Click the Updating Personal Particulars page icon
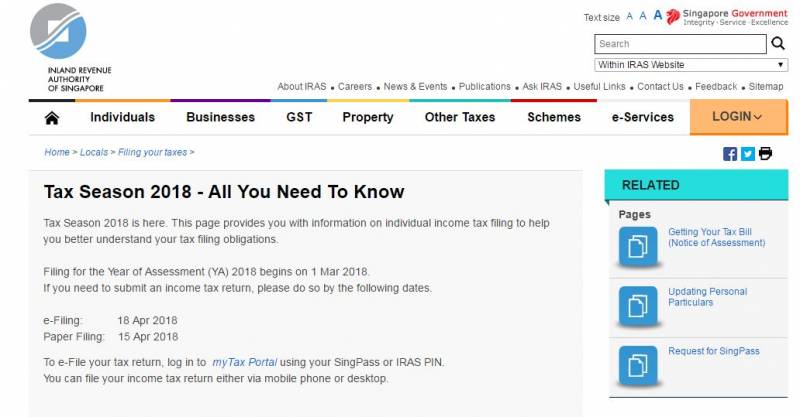The width and height of the screenshot is (800, 417). [637, 304]
